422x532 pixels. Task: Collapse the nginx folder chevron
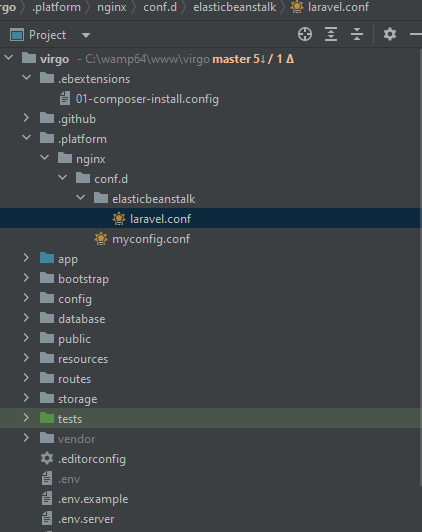coord(44,158)
